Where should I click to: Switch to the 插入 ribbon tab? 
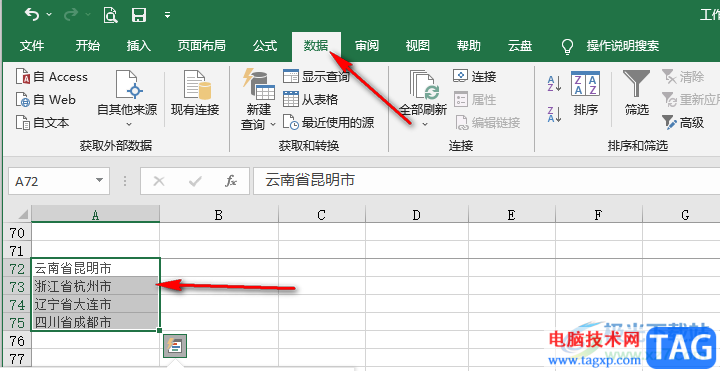(x=139, y=46)
